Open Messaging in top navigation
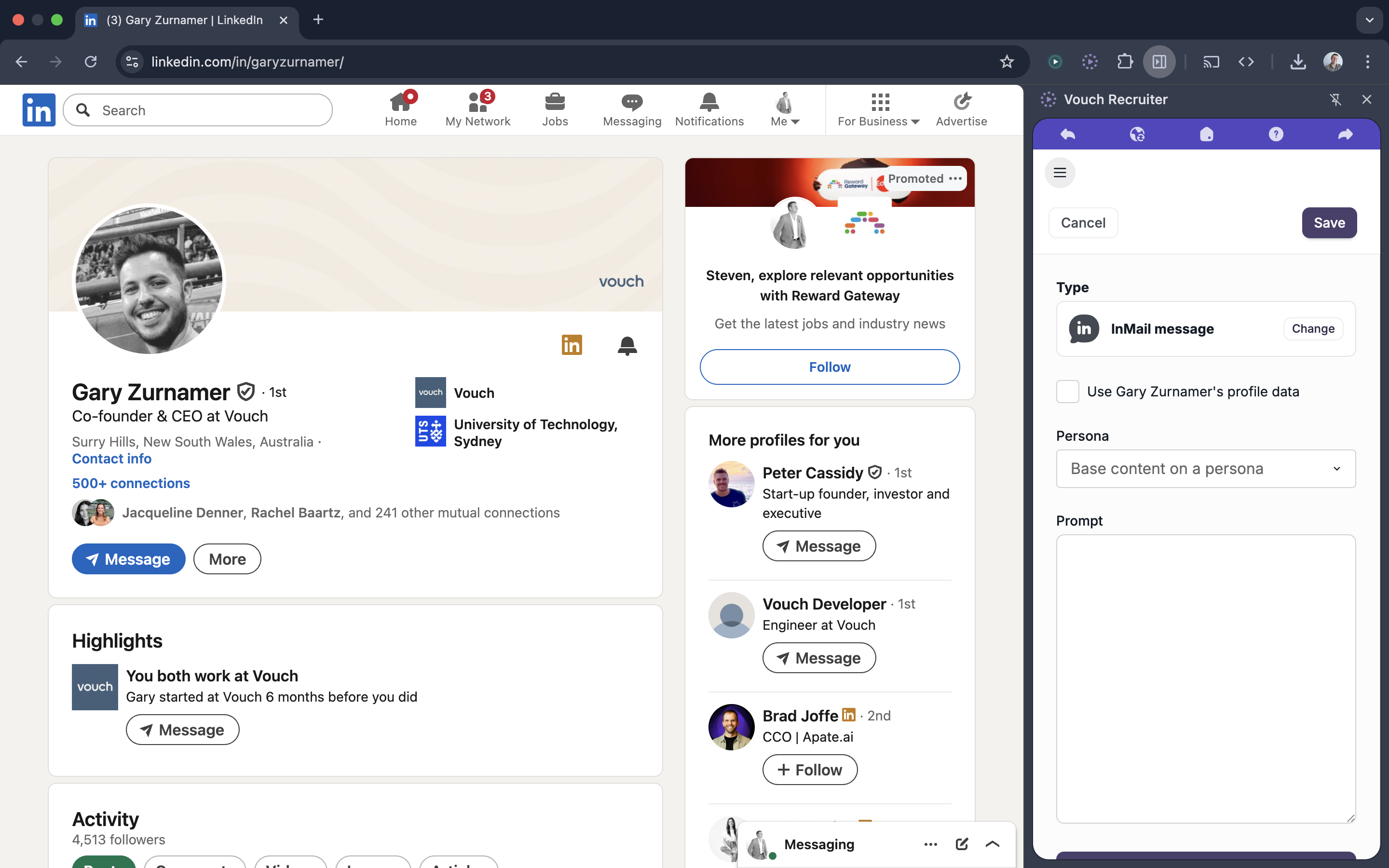 click(632, 109)
